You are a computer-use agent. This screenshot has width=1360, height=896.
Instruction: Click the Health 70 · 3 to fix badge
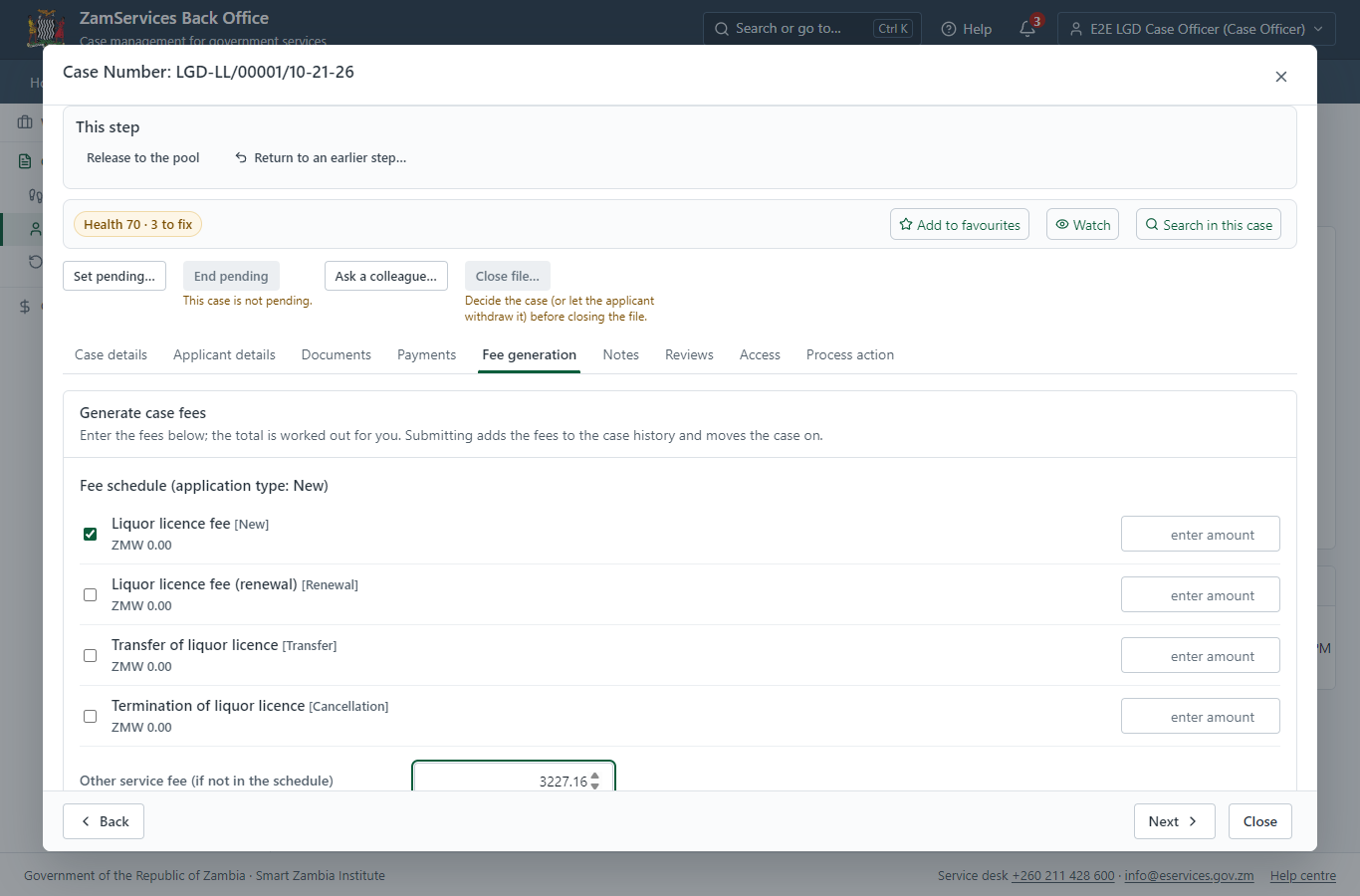138,225
